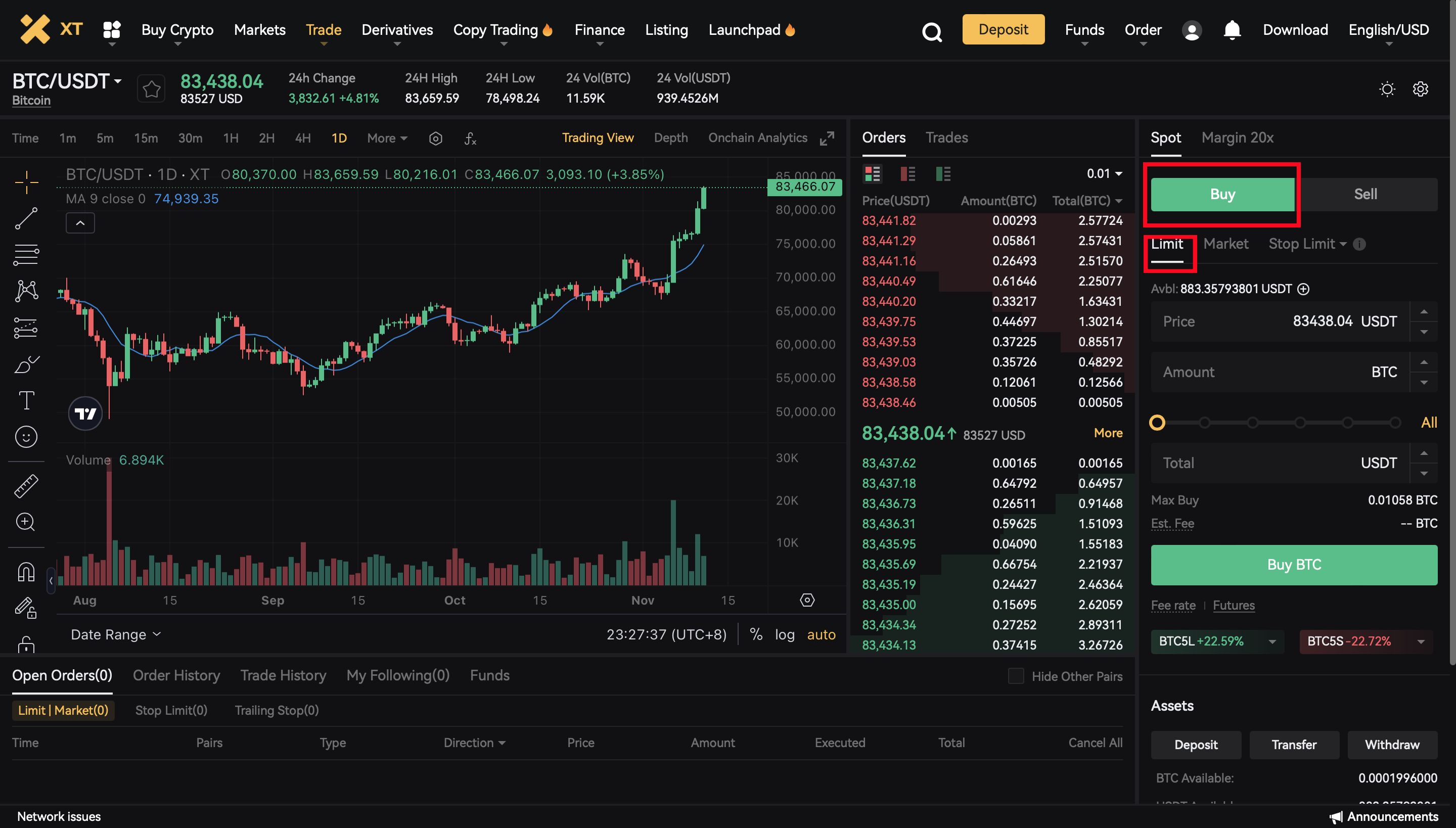Viewport: 1456px width, 828px height.
Task: Switch to the Depth chart view
Action: click(x=670, y=138)
